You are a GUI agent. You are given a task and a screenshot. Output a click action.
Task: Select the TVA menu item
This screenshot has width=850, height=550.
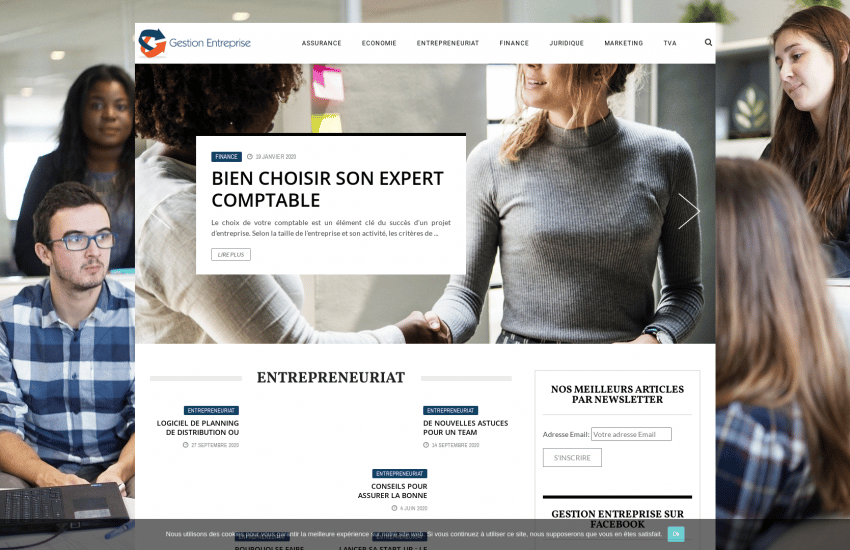click(x=670, y=43)
